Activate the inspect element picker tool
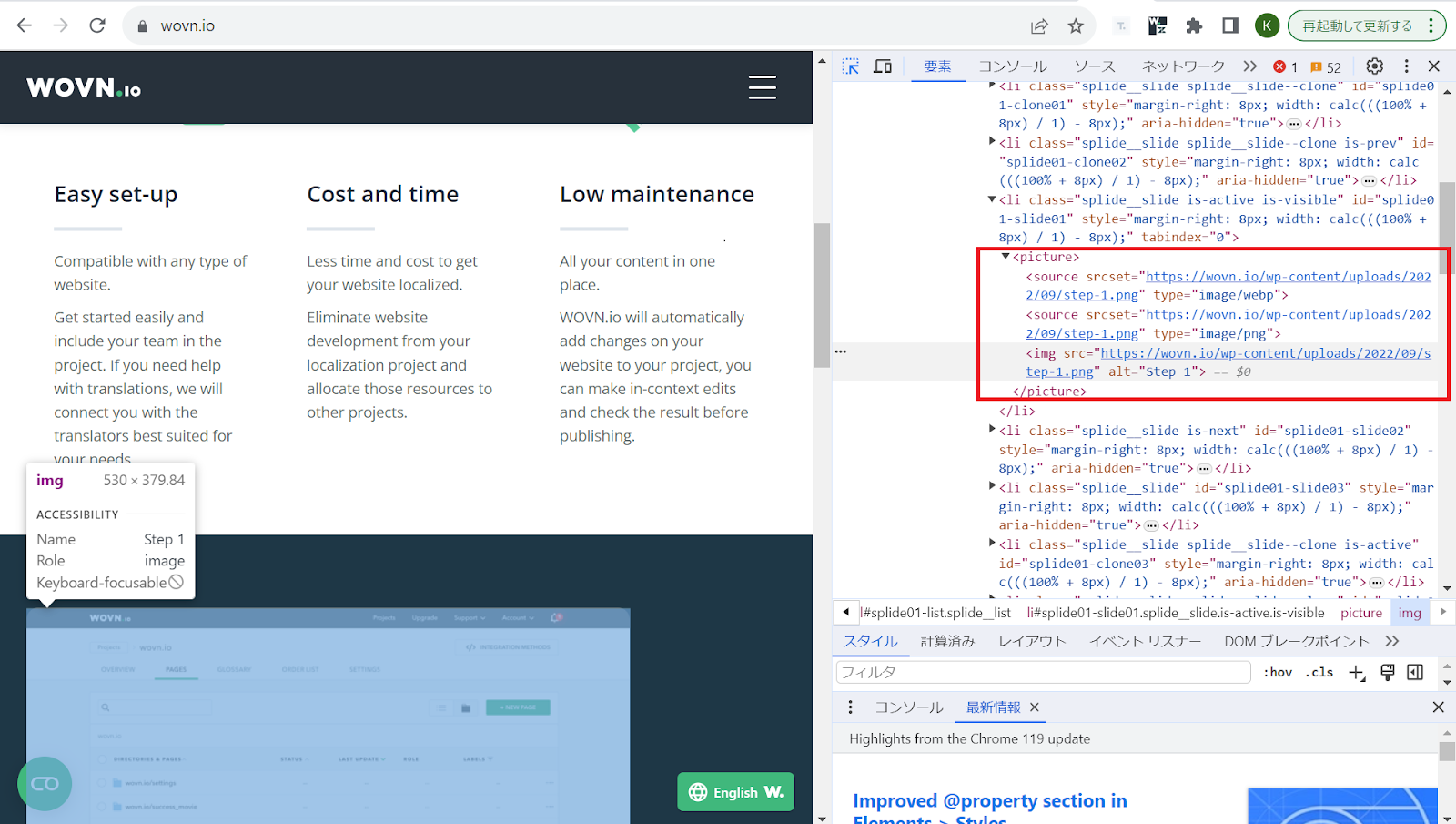Image resolution: width=1456 pixels, height=824 pixels. (x=851, y=66)
